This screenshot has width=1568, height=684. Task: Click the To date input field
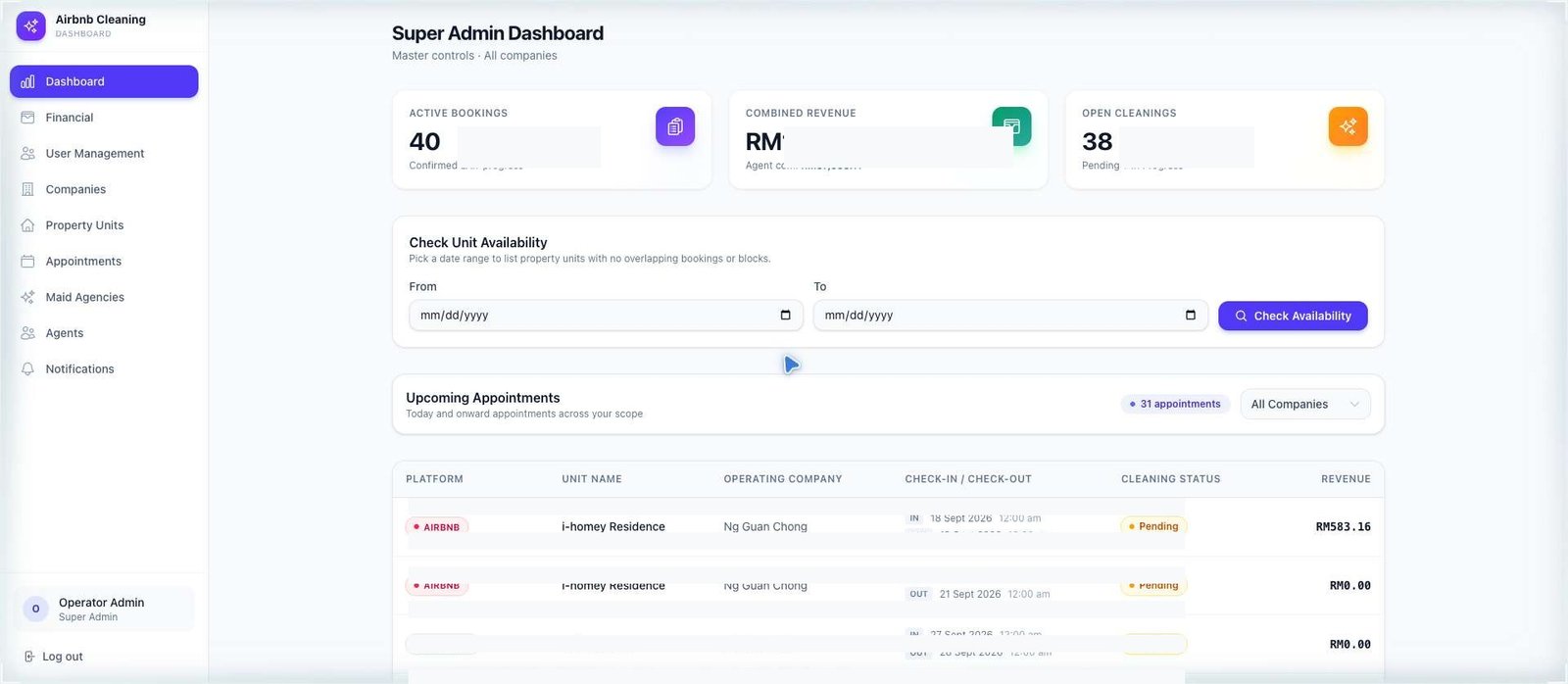click(1010, 315)
